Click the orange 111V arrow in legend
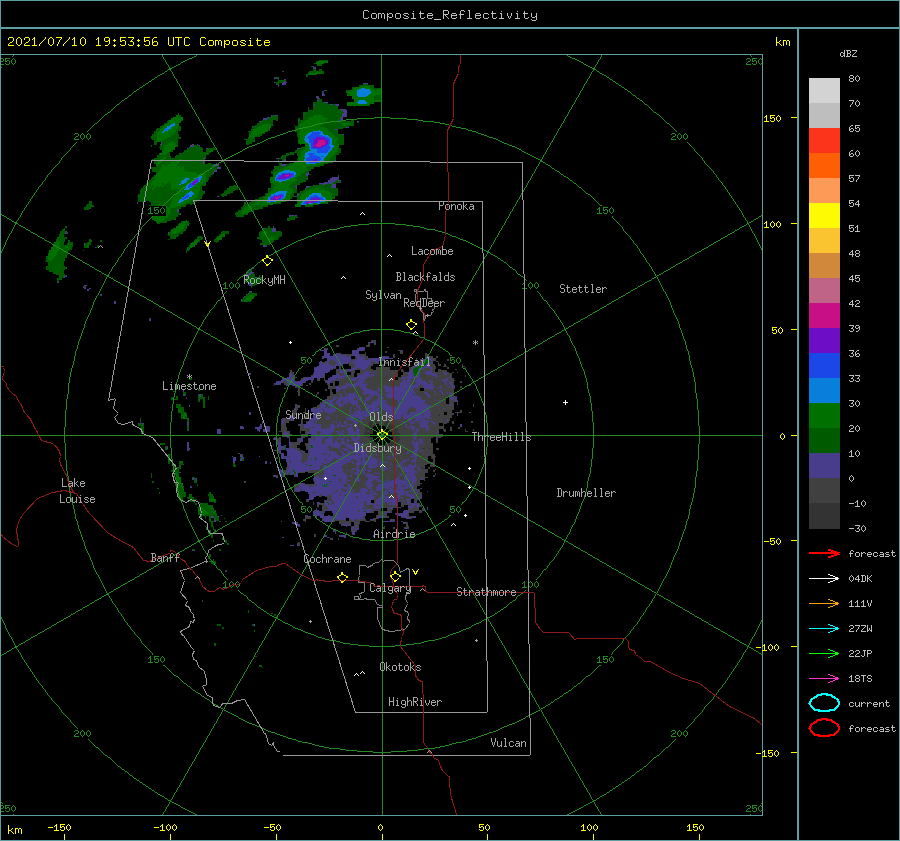 pos(824,603)
